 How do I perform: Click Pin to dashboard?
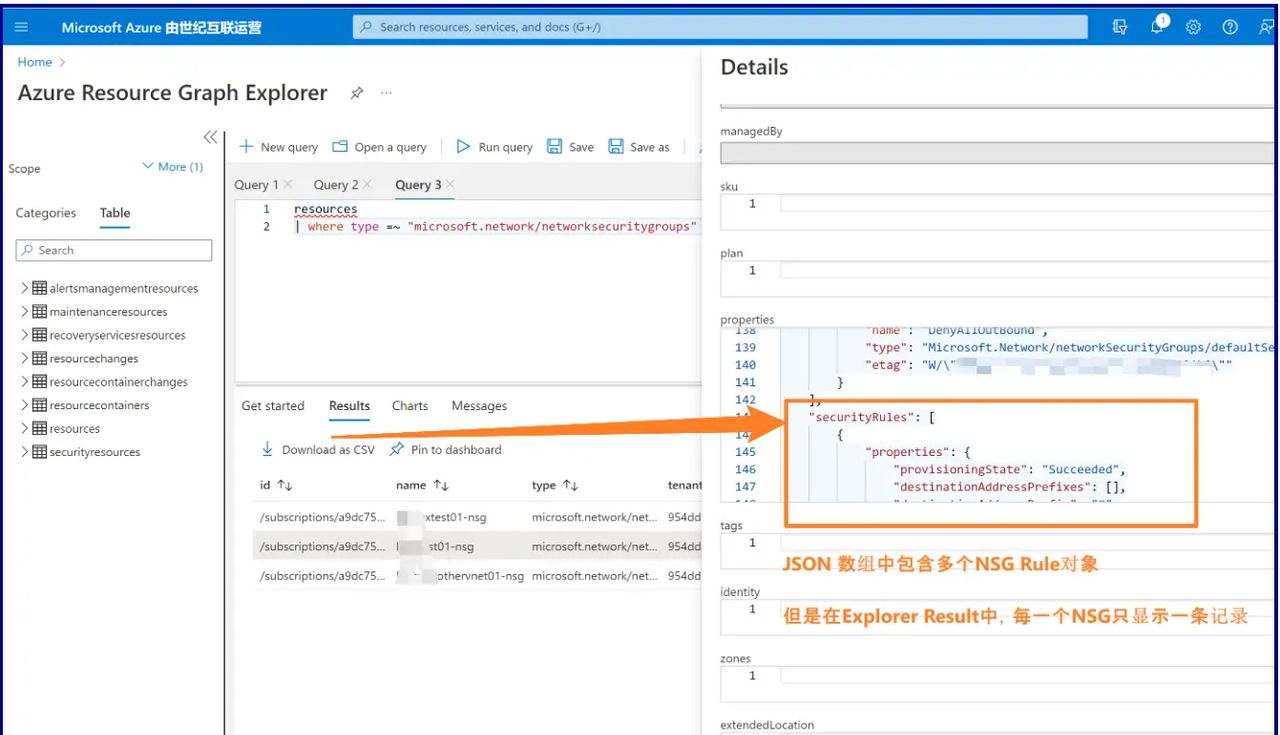point(446,450)
